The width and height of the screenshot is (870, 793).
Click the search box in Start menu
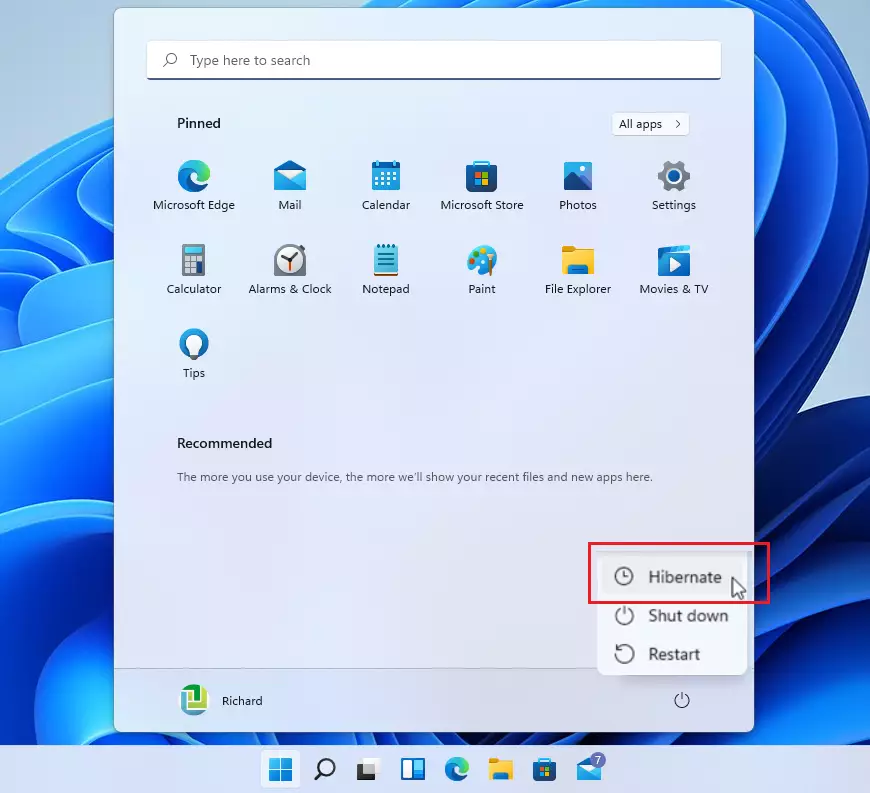[433, 60]
